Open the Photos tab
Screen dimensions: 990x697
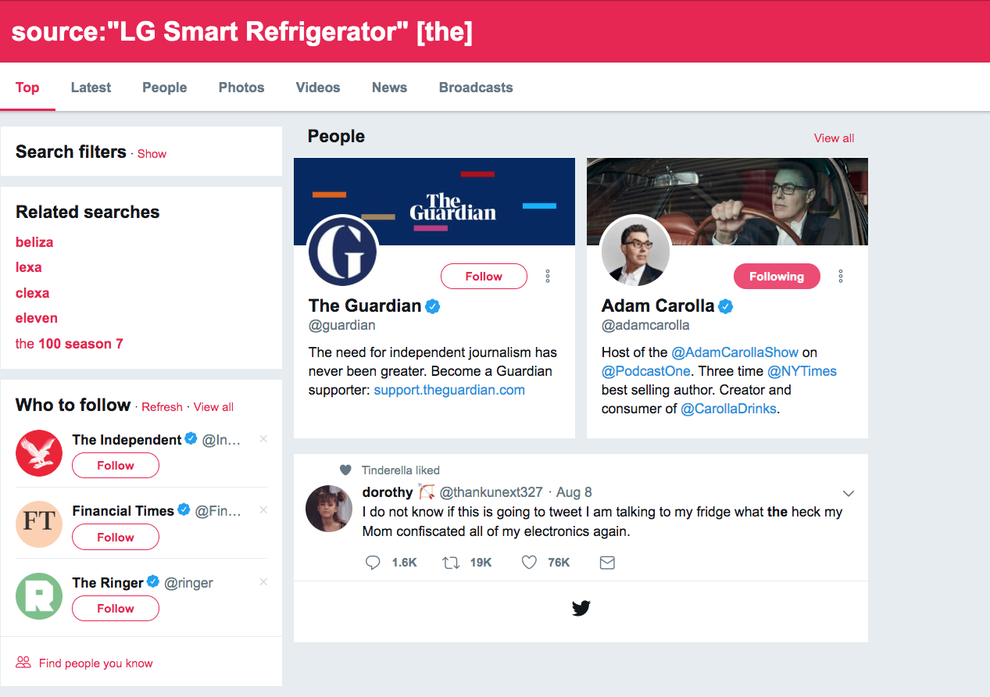(241, 87)
